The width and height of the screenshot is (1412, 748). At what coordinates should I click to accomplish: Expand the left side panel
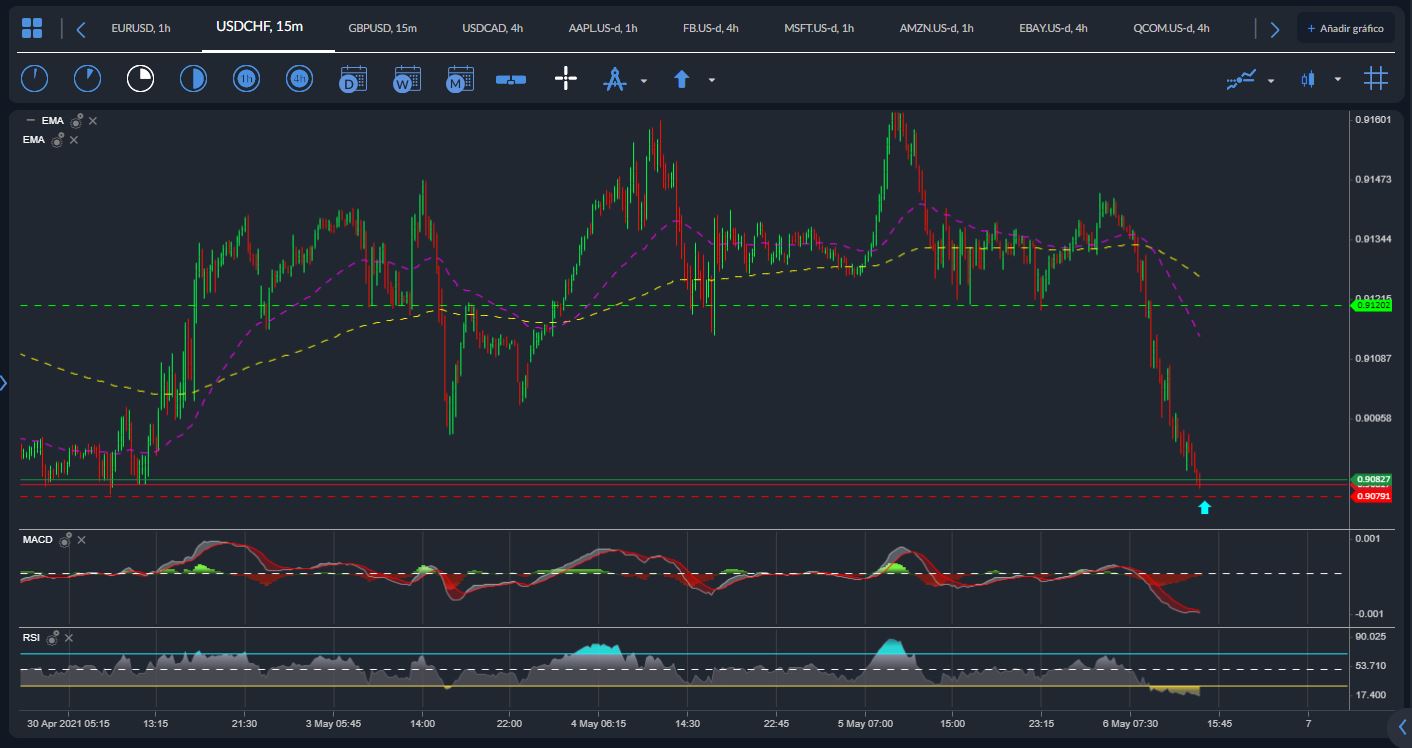4,382
